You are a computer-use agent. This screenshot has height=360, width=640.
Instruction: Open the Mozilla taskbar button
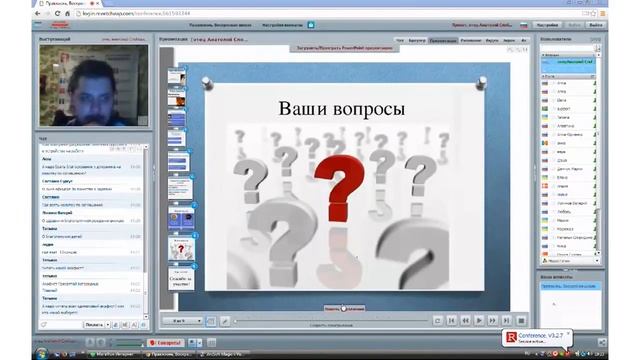coord(114,354)
